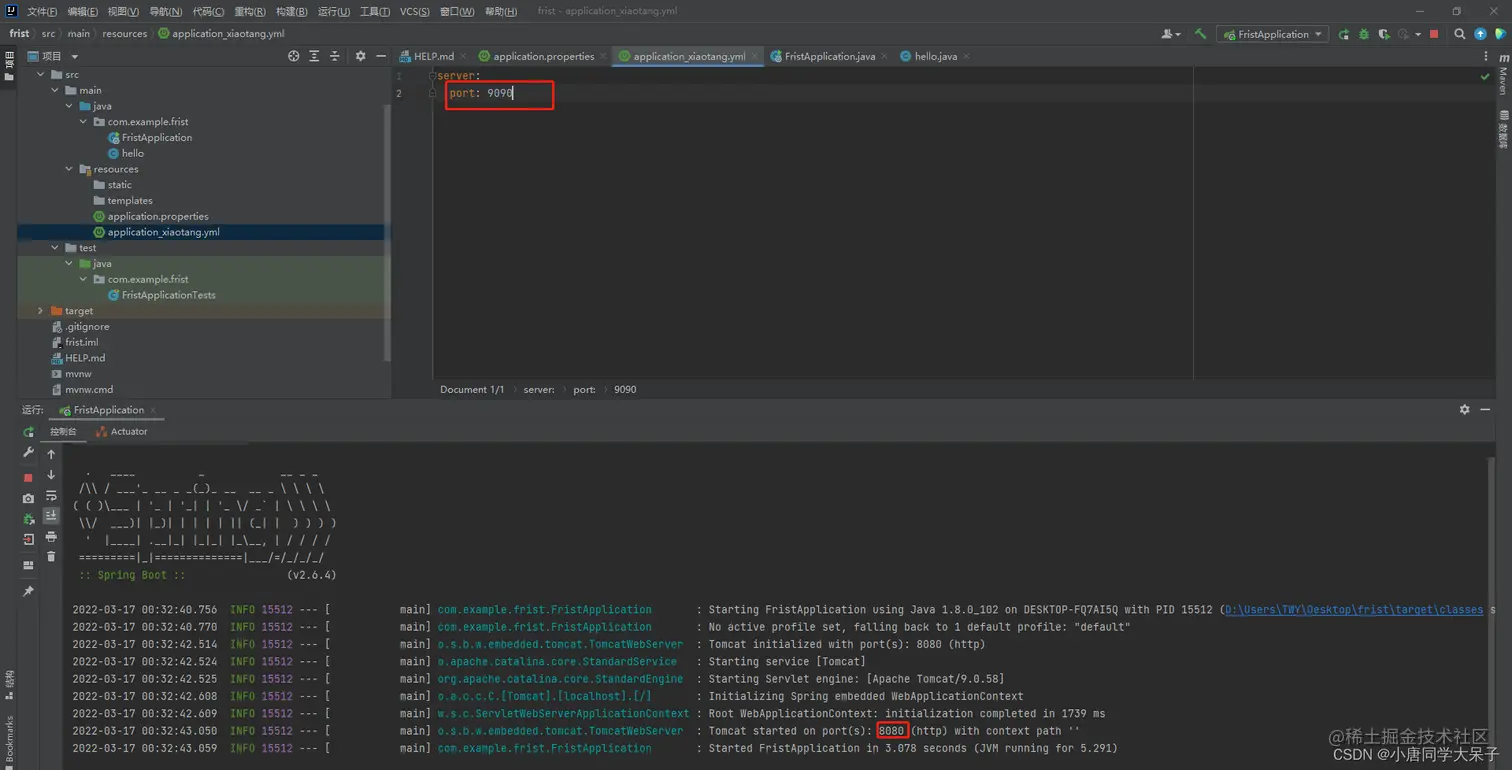Toggle soft-wrap in the console
This screenshot has width=1512, height=770.
(51, 496)
